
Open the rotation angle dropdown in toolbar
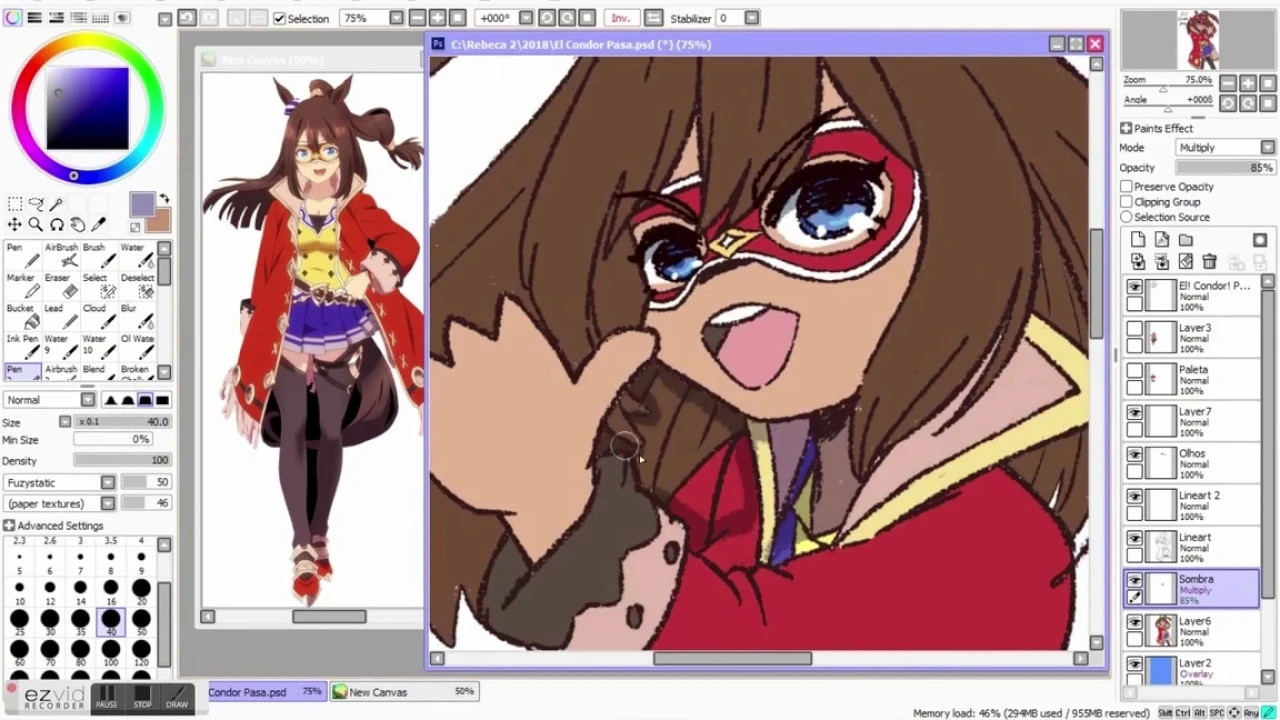coord(527,18)
